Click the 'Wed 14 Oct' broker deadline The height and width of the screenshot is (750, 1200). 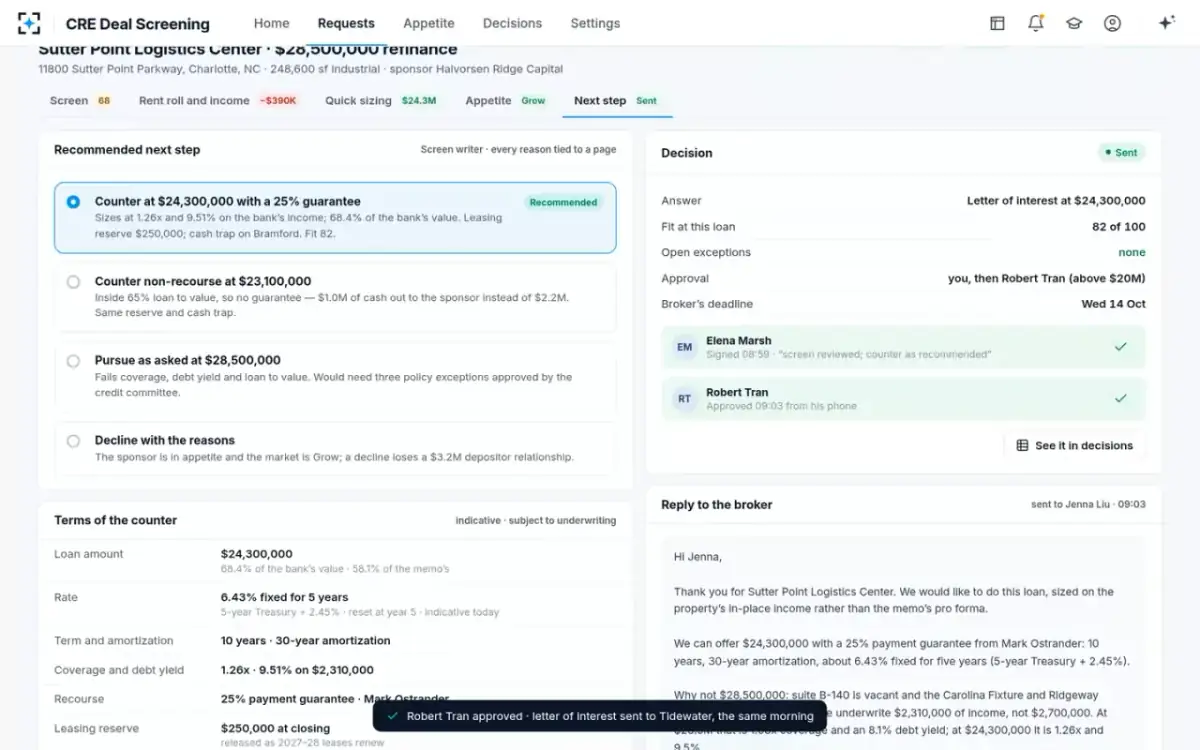1113,304
